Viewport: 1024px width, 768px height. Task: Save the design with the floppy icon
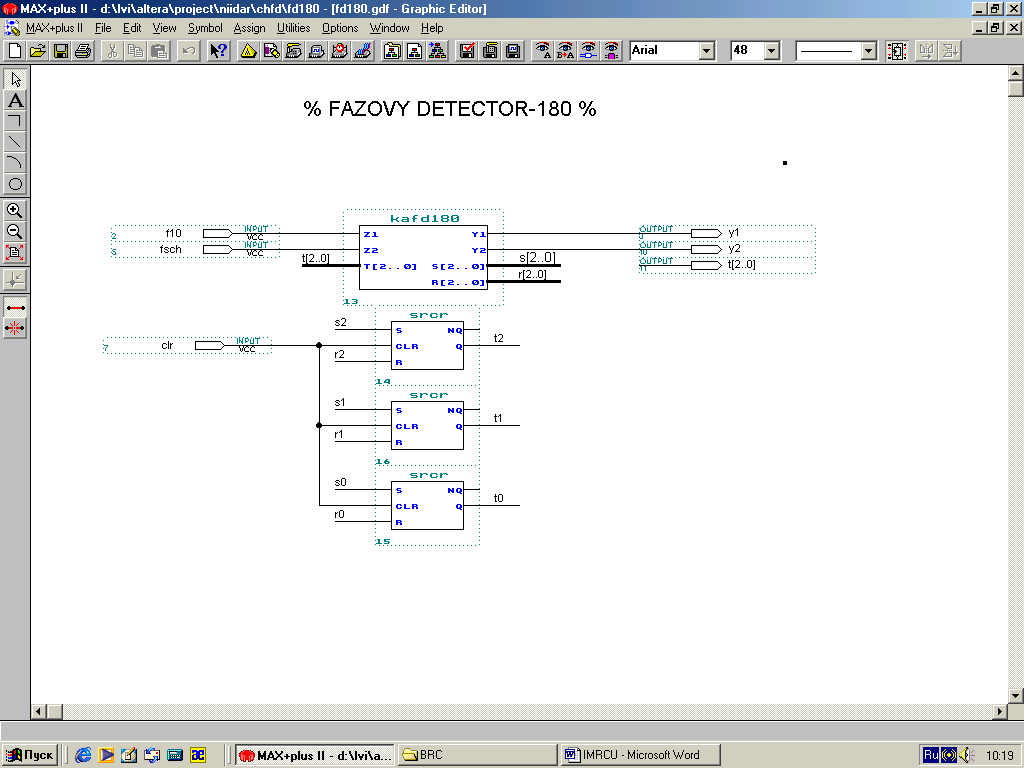pyautogui.click(x=61, y=51)
